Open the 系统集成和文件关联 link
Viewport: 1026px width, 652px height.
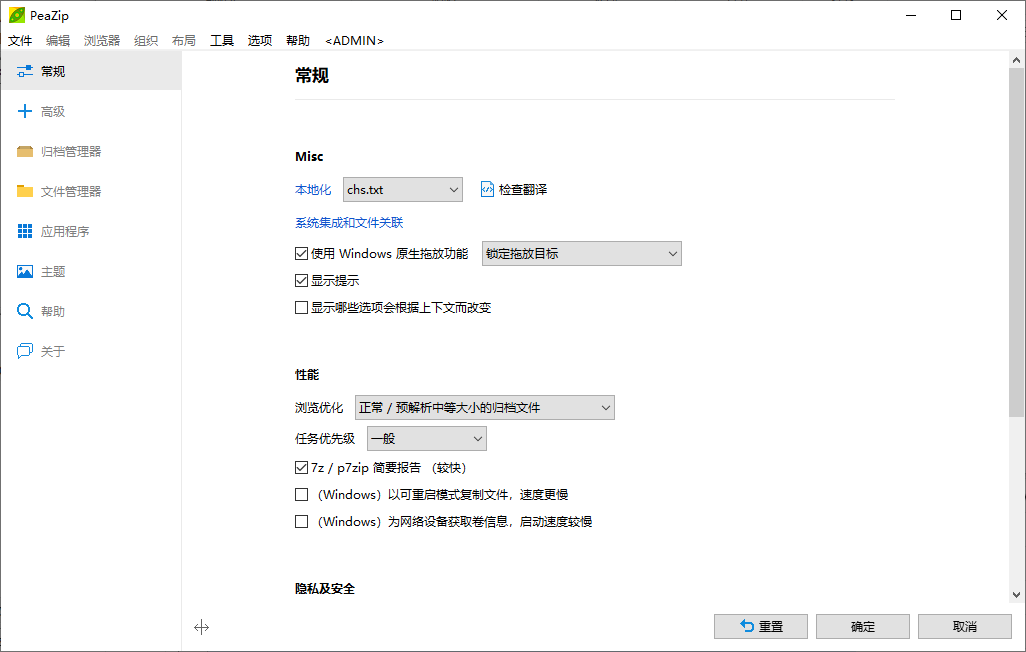[x=349, y=223]
